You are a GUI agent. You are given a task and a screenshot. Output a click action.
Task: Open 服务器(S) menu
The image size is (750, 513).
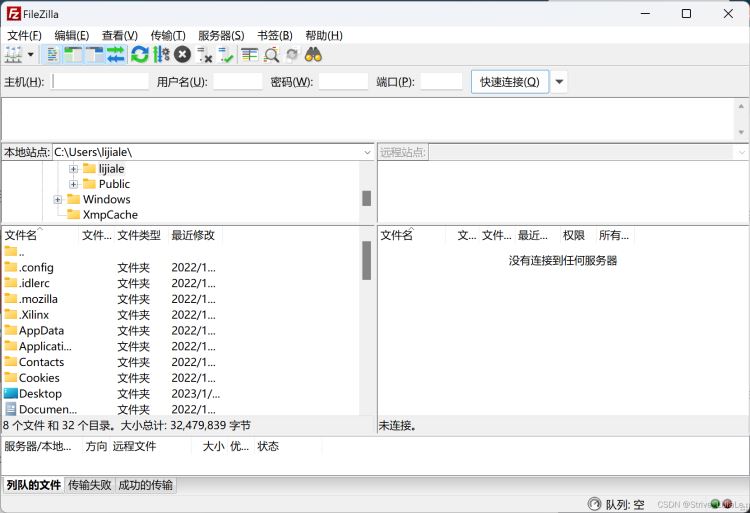point(221,35)
